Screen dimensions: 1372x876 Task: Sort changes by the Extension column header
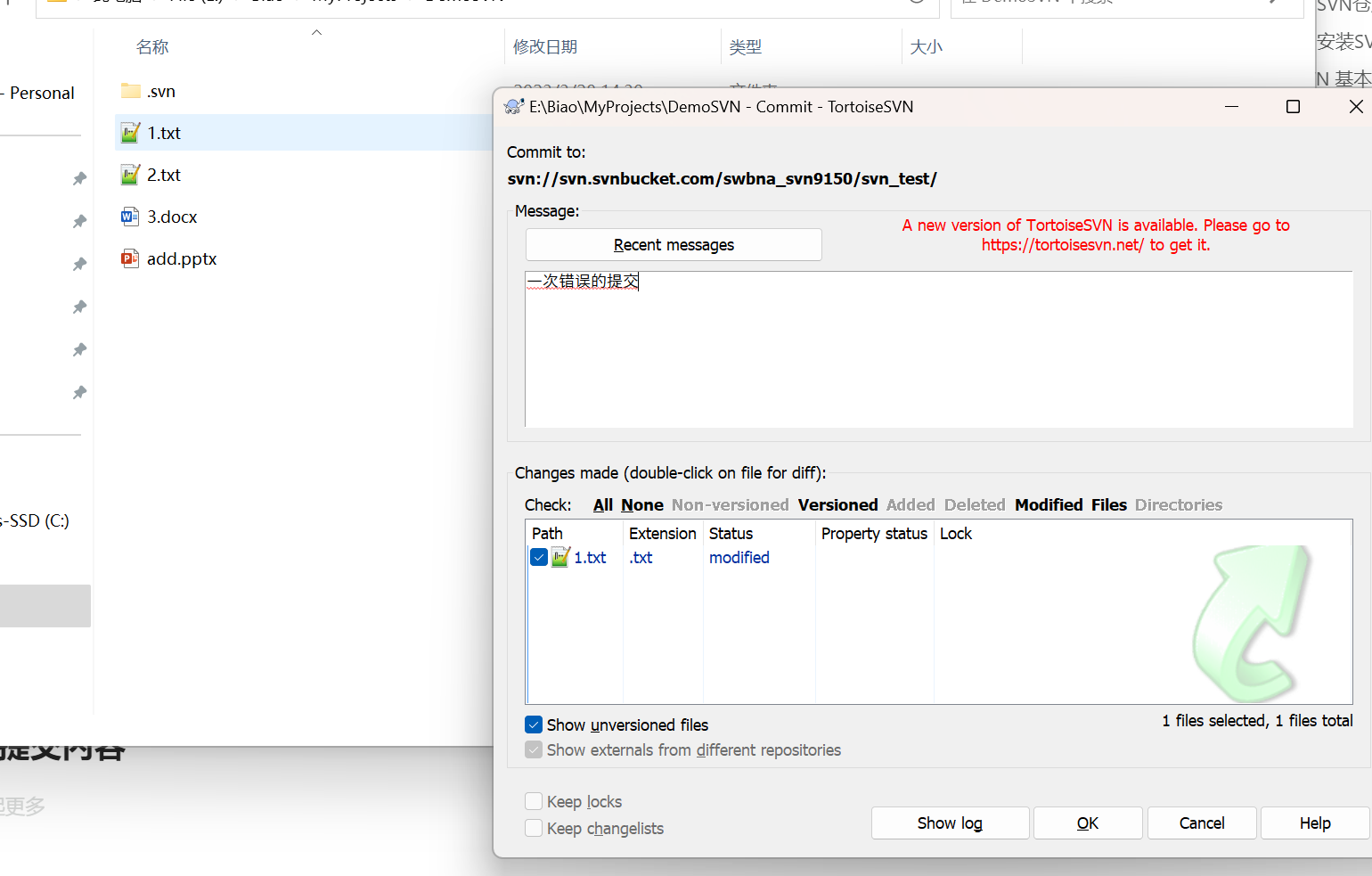[663, 534]
